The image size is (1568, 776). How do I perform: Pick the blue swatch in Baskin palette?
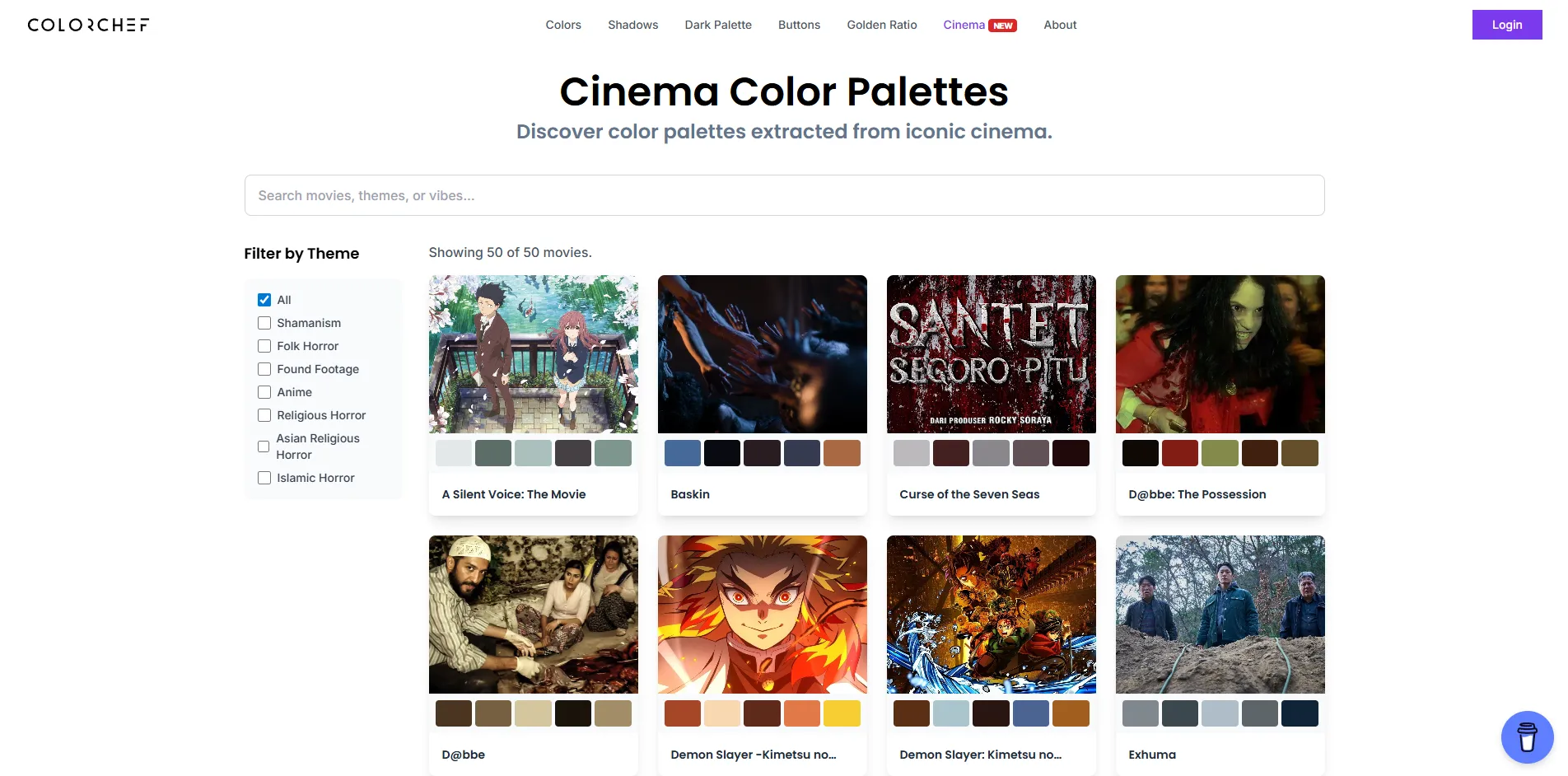point(683,453)
